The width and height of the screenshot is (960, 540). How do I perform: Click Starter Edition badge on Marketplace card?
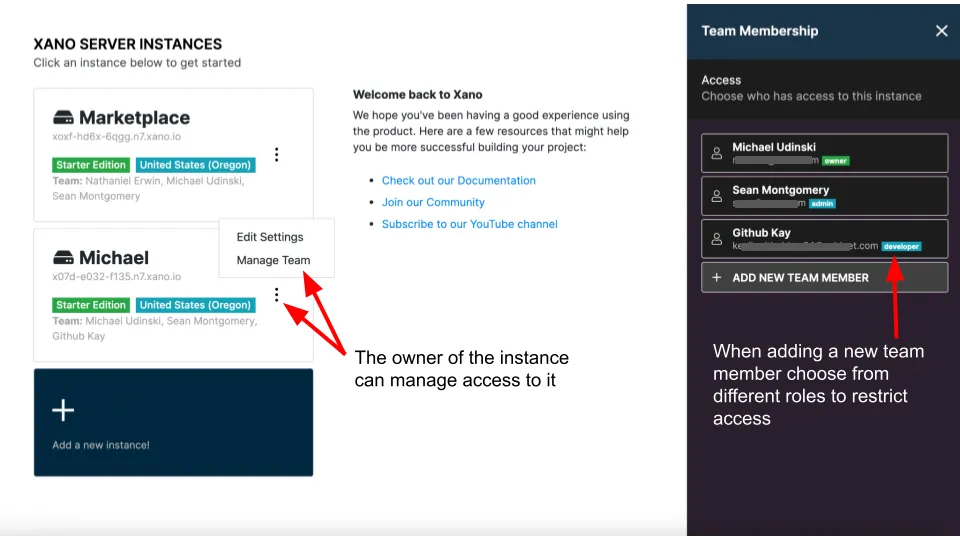91,165
